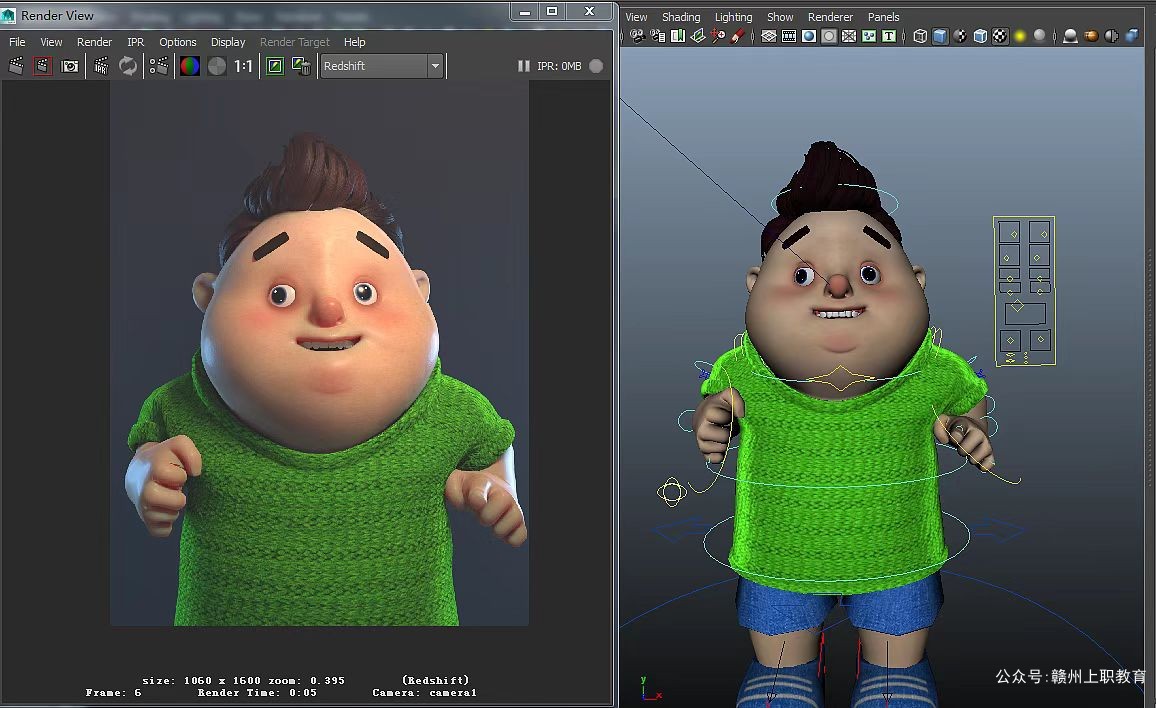Toggle Textured display in the viewport
1156x708 pixels.
coord(1000,35)
